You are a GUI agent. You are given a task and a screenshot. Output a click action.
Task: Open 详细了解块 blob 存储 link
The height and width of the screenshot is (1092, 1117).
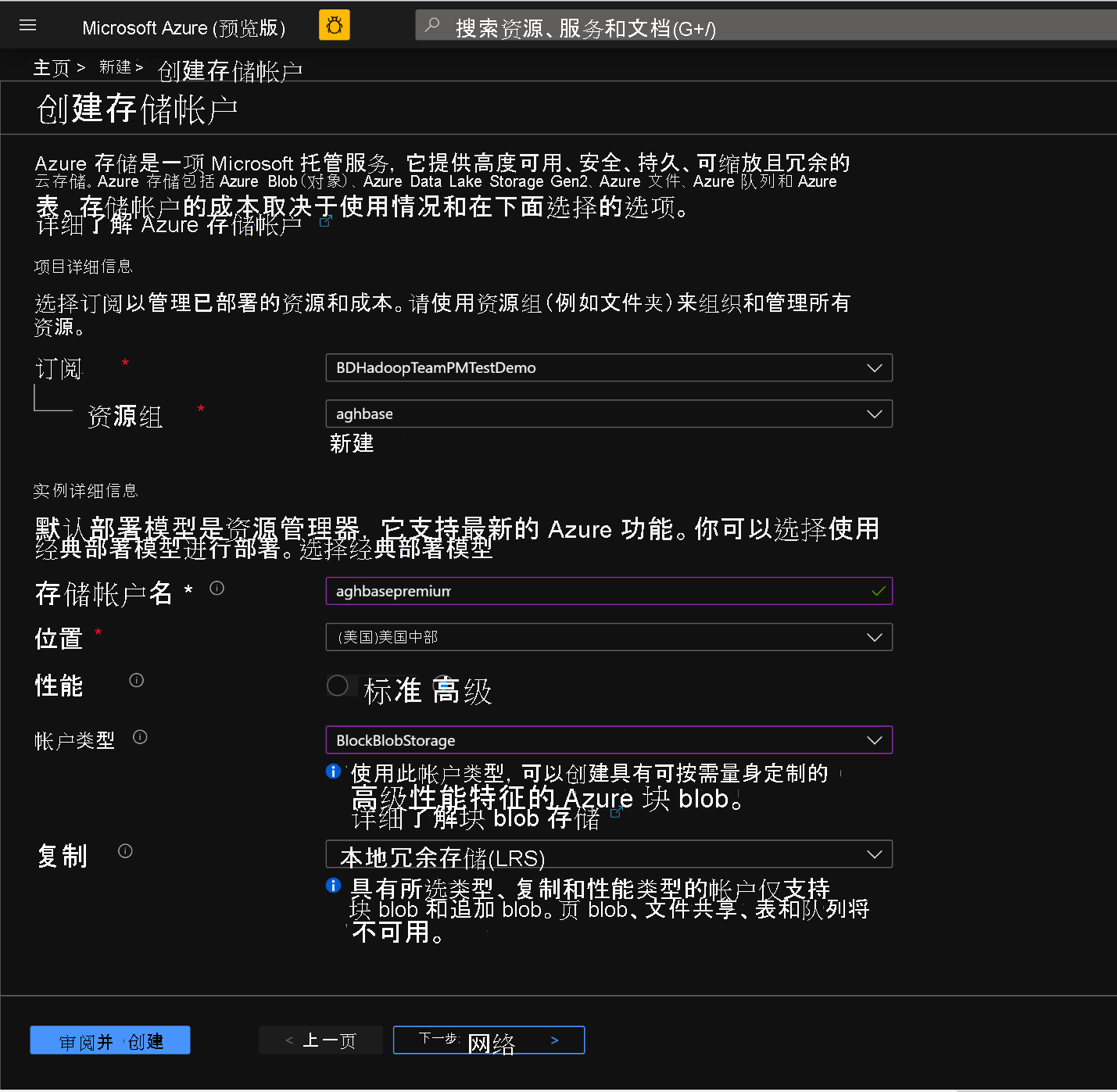(x=476, y=818)
